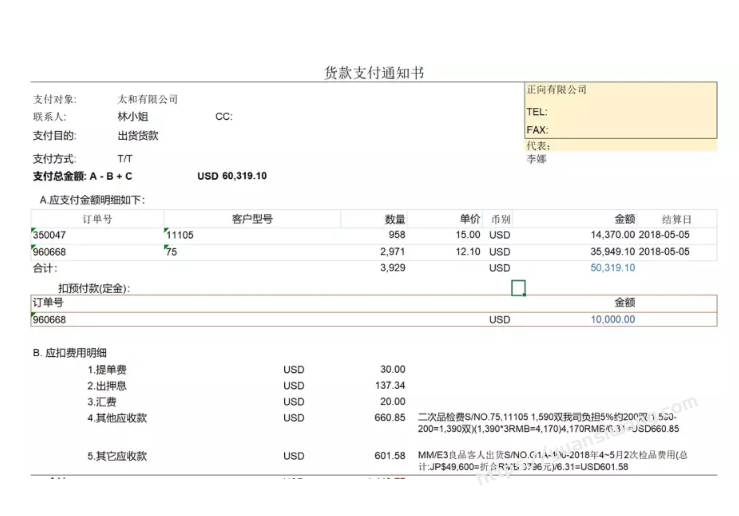Viewport: 739px width, 516px height.
Task: Select the fee value 20.00
Action: [x=393, y=401]
